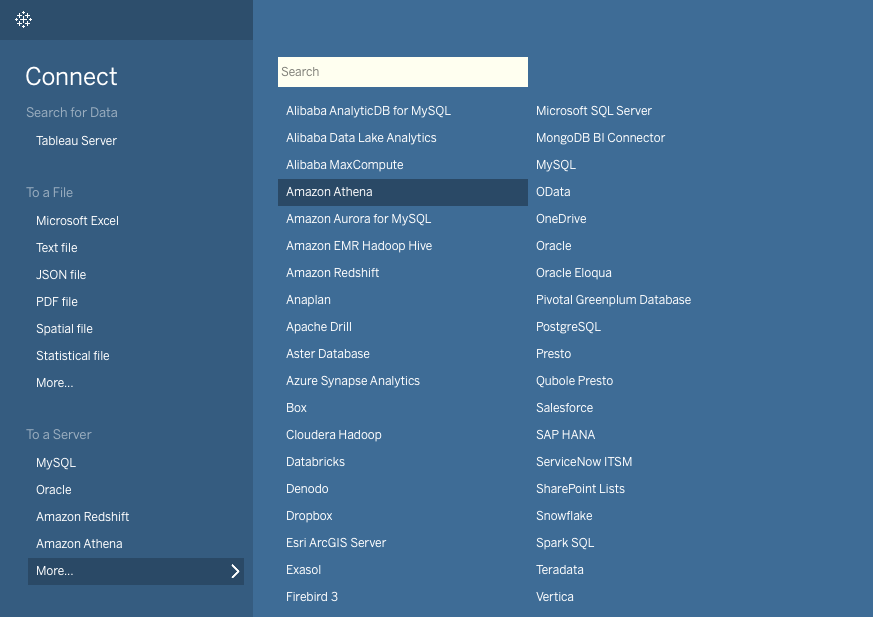
Task: Select MySQL in connector list
Action: (556, 165)
